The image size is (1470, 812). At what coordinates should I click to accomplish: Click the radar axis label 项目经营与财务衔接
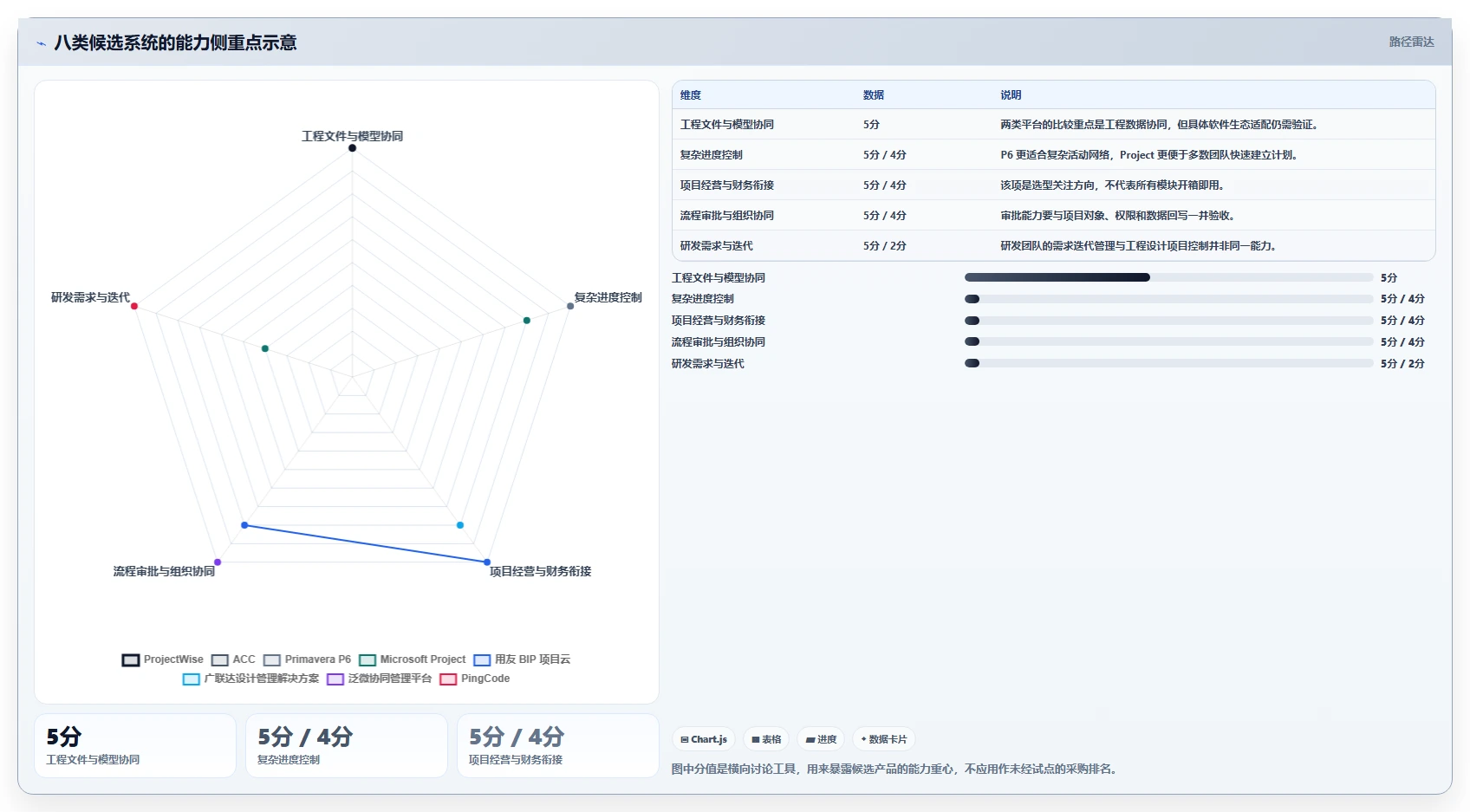[541, 571]
